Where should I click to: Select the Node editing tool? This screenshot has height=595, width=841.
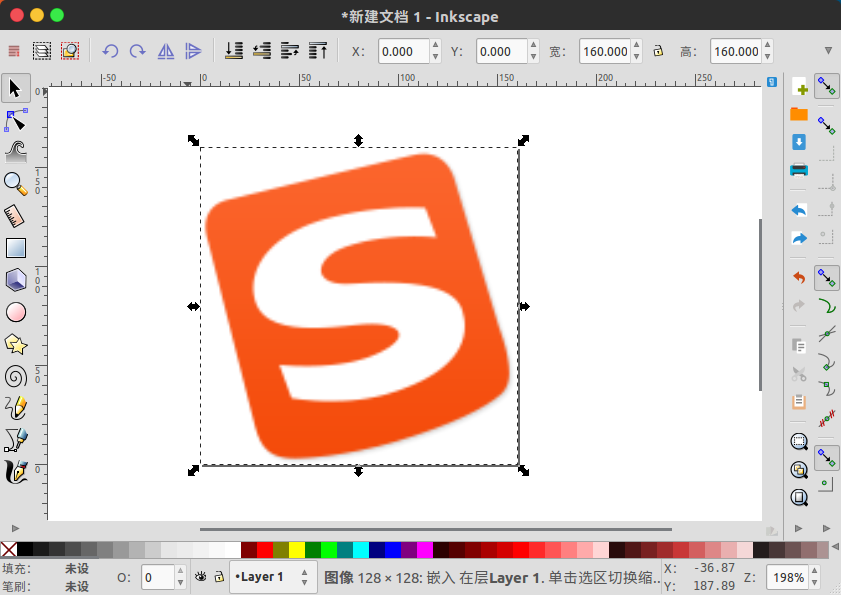click(15, 121)
